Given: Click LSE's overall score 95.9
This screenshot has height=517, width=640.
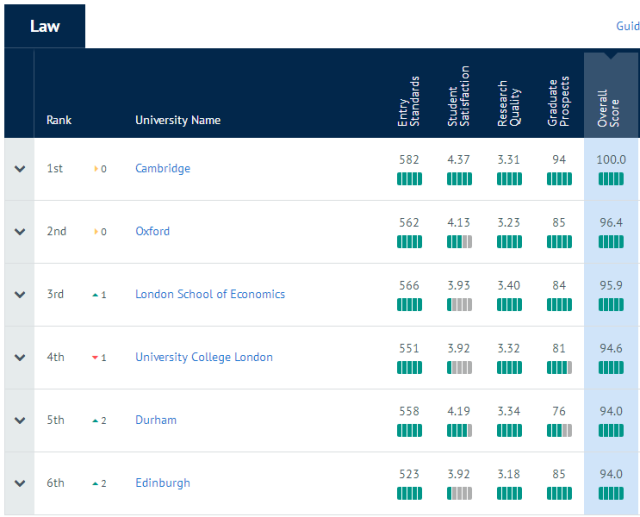Looking at the screenshot, I should (611, 285).
